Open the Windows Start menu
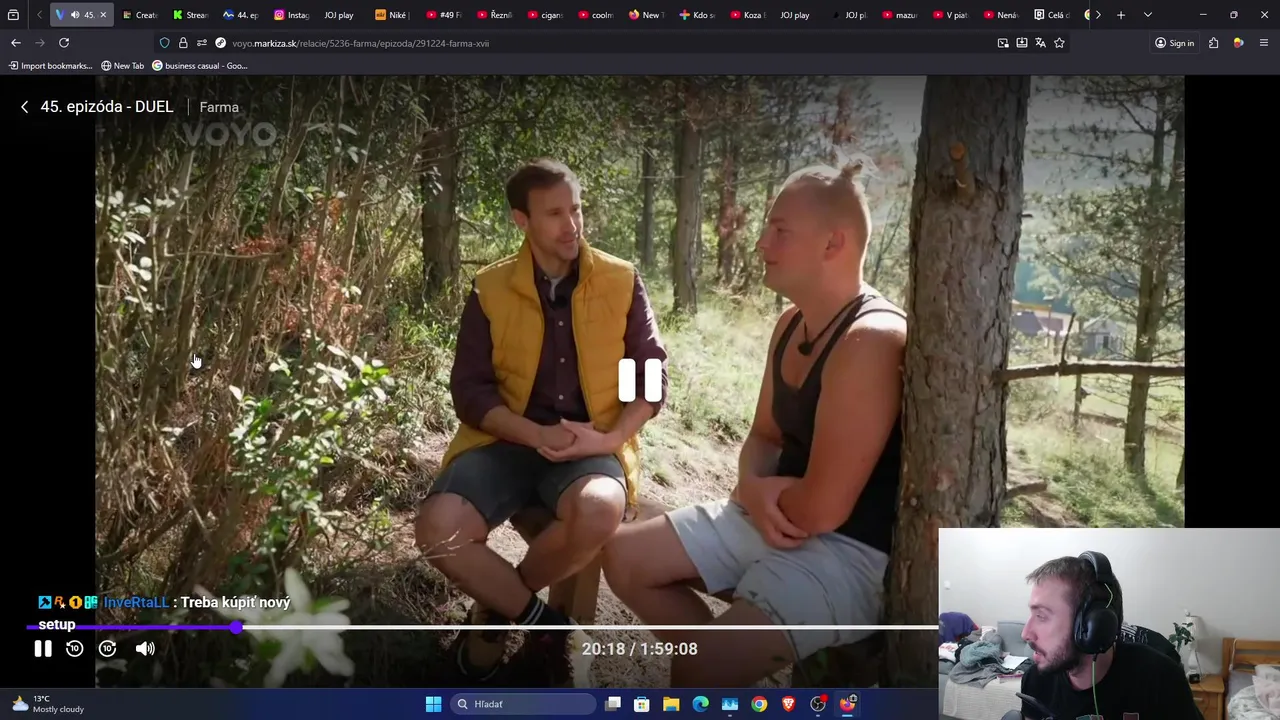This screenshot has width=1280, height=720. (x=433, y=704)
